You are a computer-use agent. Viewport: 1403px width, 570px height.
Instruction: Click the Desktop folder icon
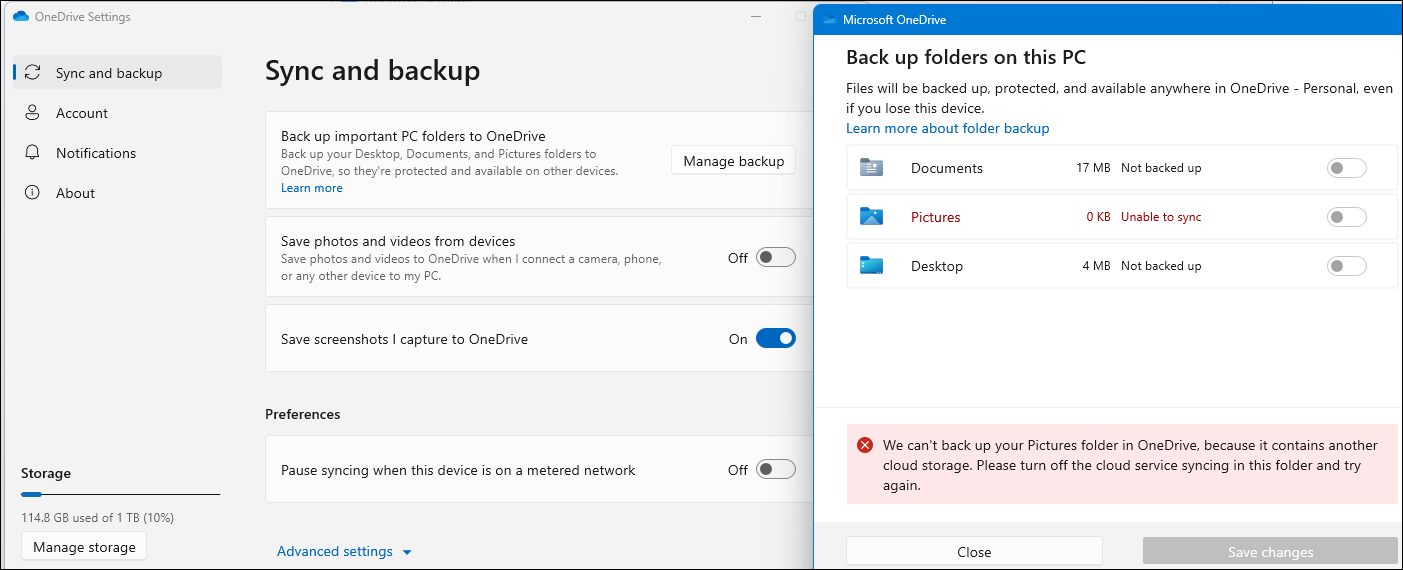pos(871,266)
